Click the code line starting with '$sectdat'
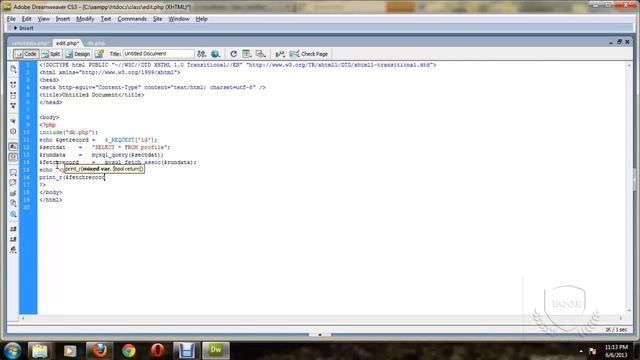This screenshot has height=360, width=640. pos(104,147)
